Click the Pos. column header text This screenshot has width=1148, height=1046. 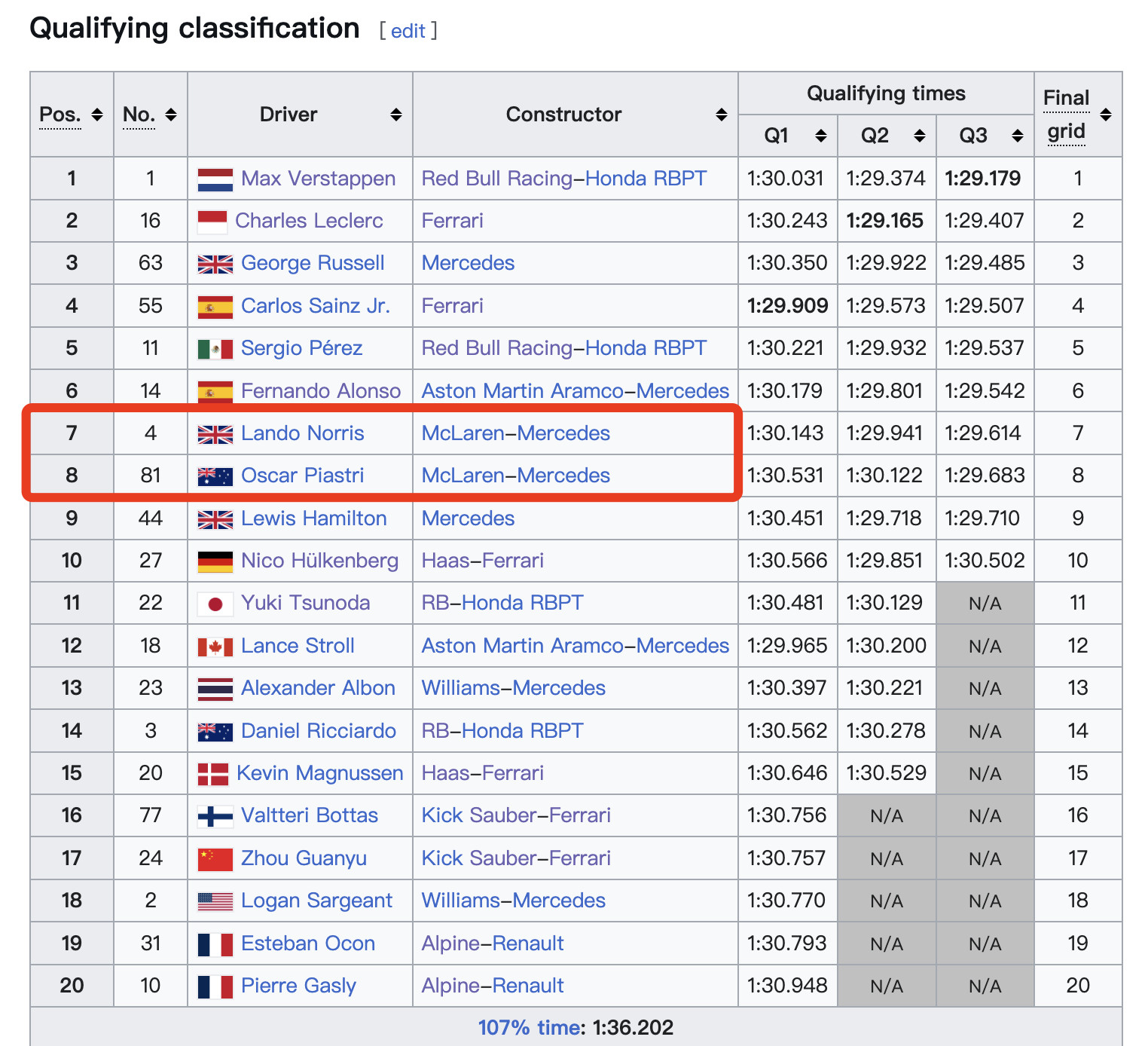click(x=60, y=115)
